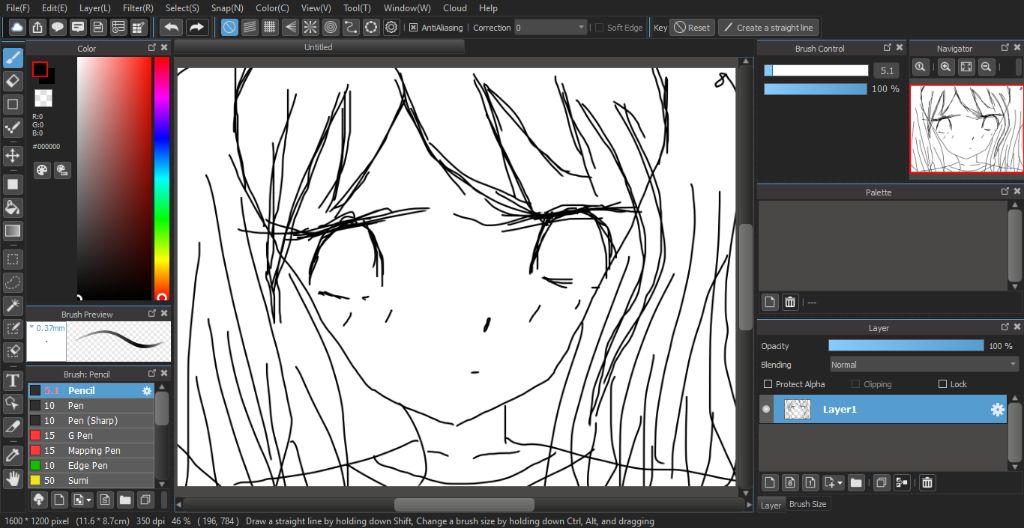1024x528 pixels.
Task: Open the Filter(R) menu
Action: click(138, 8)
